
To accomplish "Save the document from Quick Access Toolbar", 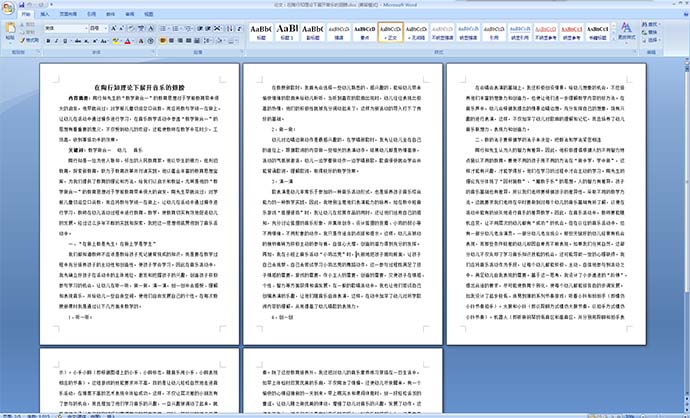I will pos(22,4).
